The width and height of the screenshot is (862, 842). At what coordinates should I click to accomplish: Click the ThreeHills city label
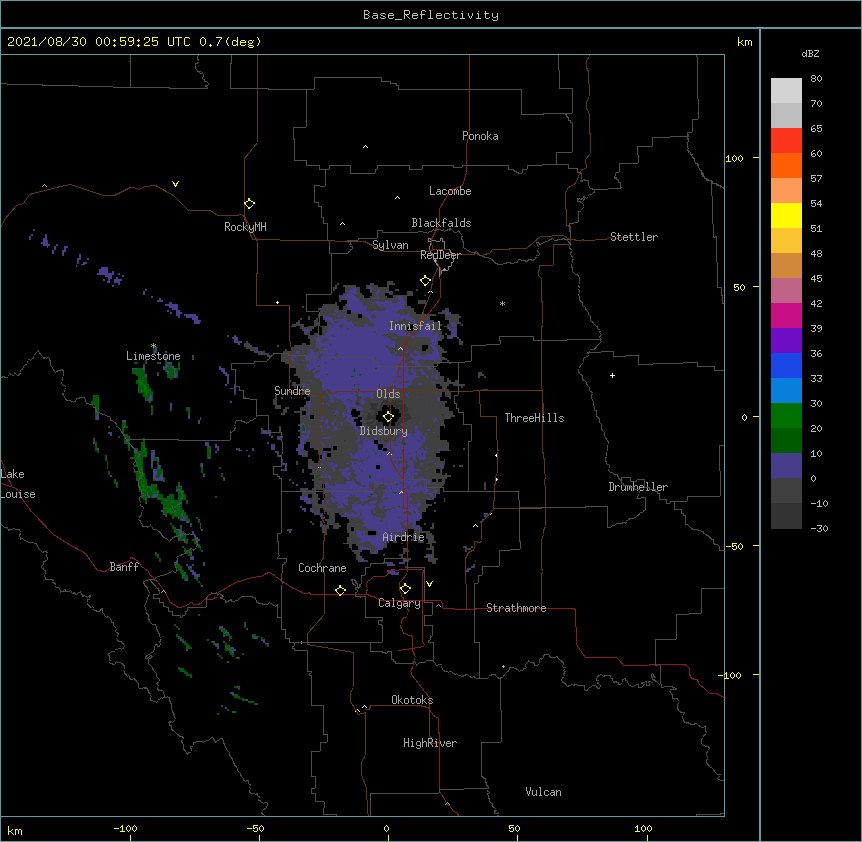point(534,418)
